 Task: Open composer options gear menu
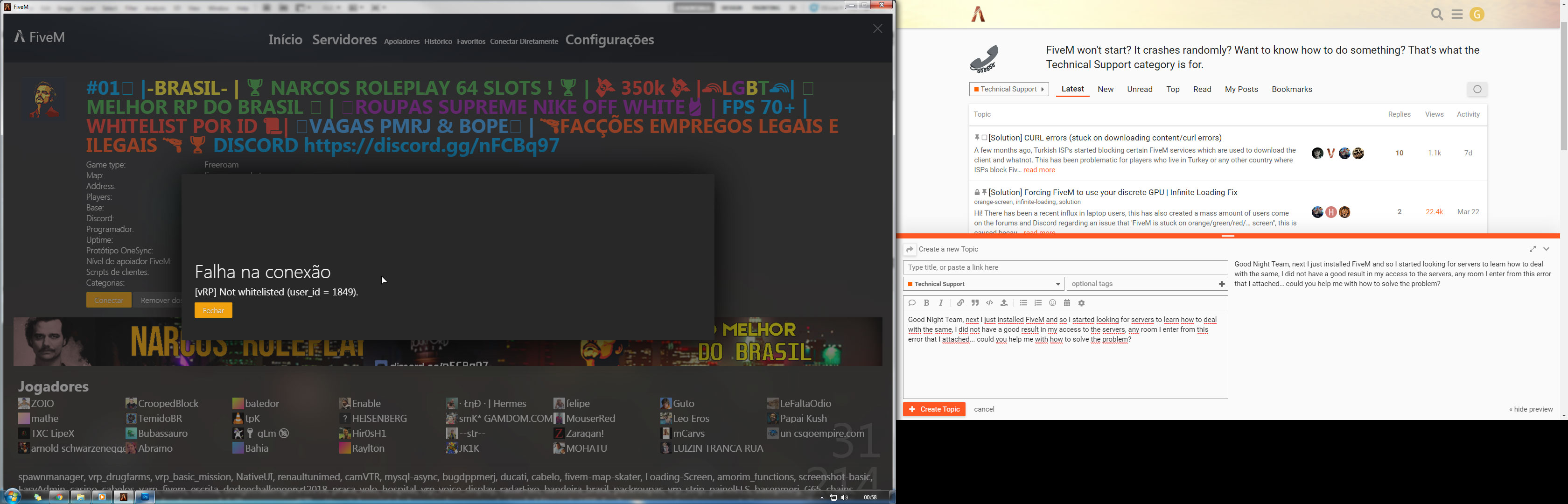click(1082, 303)
